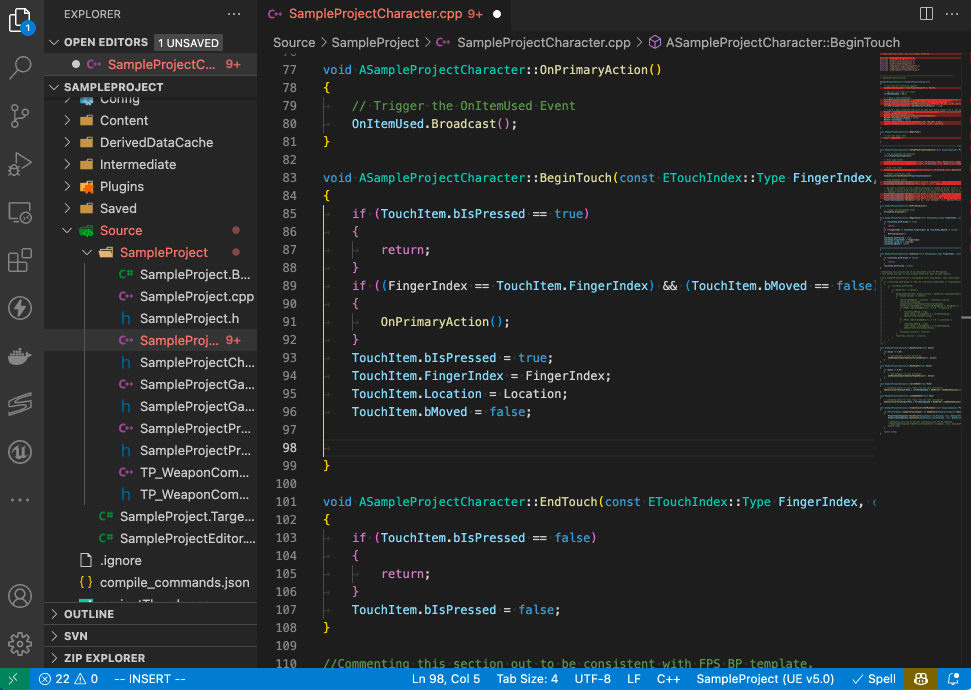Open Explorer more actions ellipsis
Screen dimensions: 971x690
pos(234,14)
